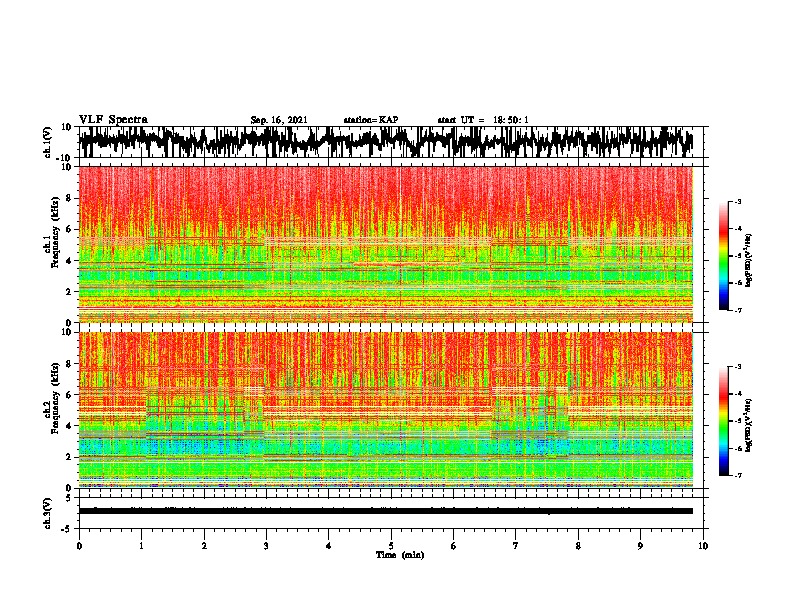
Task: Click the ch.2 colorbar log(PSD) label
Action: click(x=749, y=425)
